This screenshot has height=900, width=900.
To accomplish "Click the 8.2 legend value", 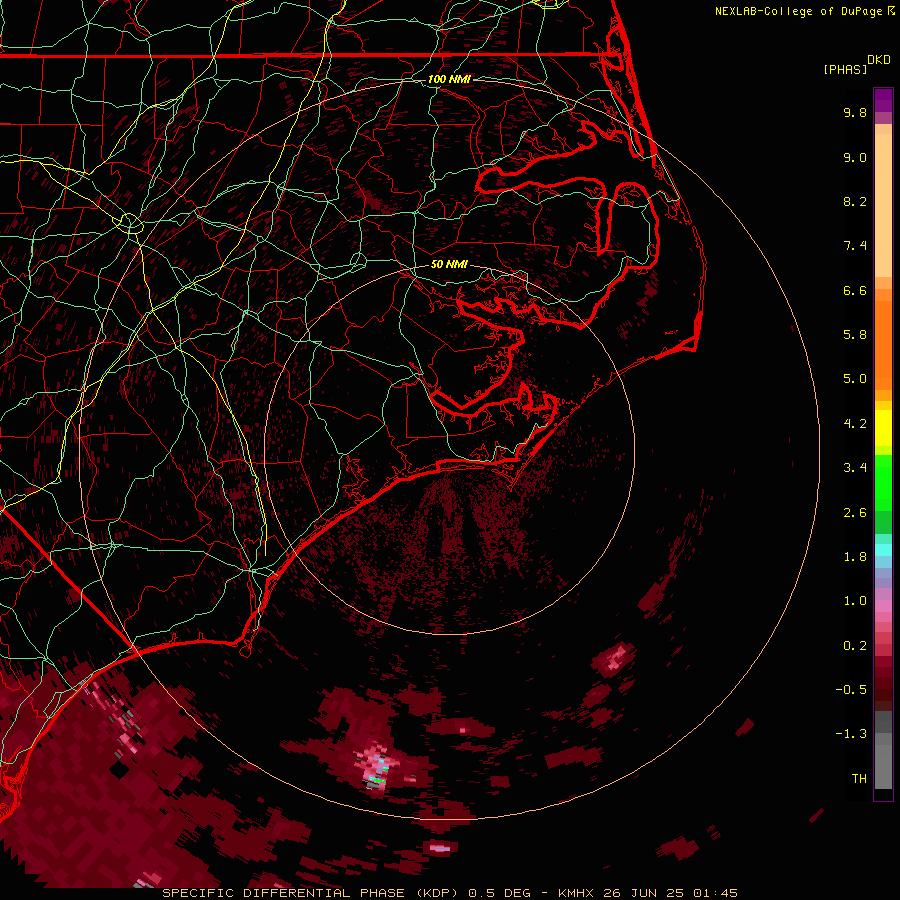I will (855, 201).
